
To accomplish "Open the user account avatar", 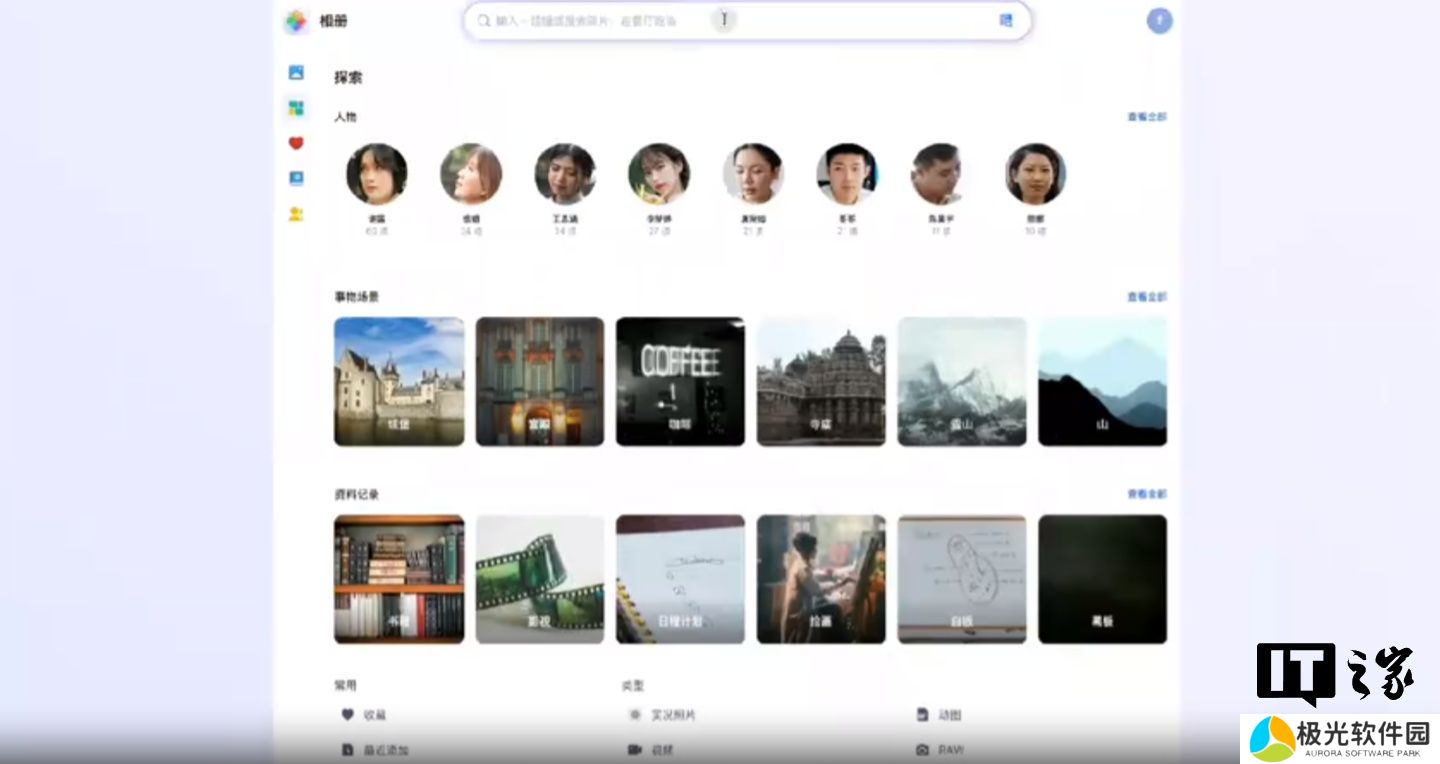I will (x=1159, y=21).
